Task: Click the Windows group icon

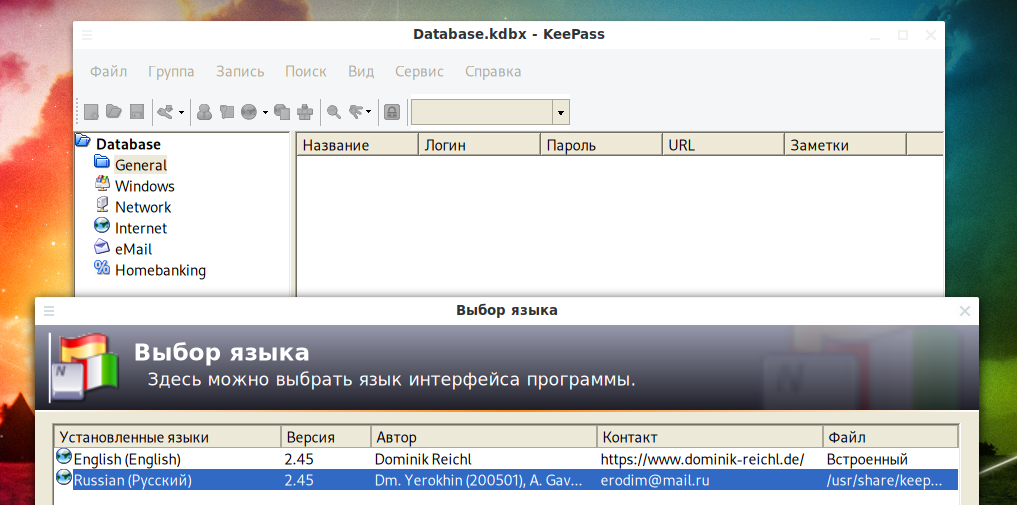Action: (102, 183)
